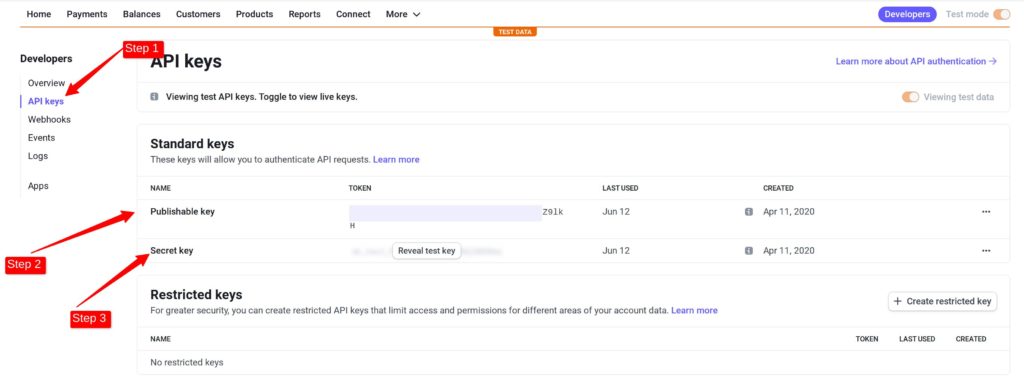Image resolution: width=1024 pixels, height=385 pixels.
Task: Click info icon in Secret key row
Action: [749, 251]
